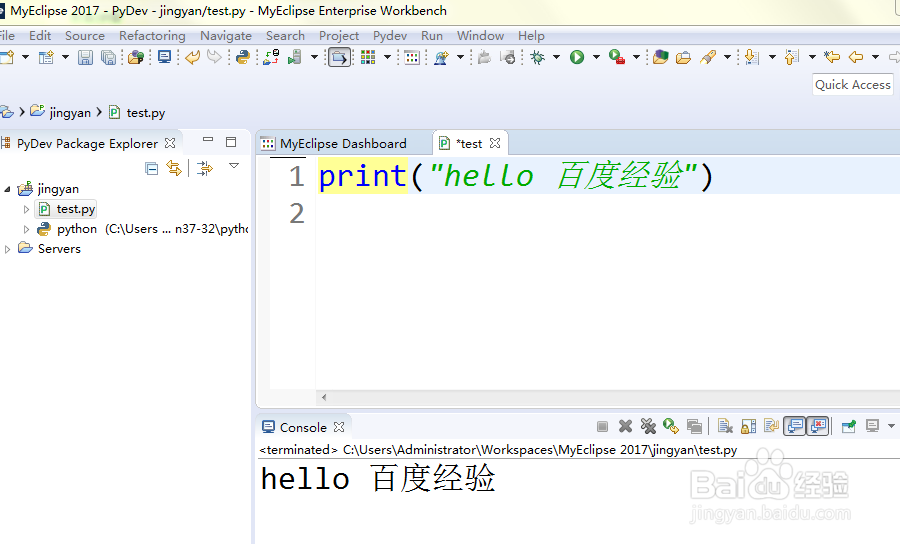This screenshot has height=544, width=900.
Task: Open the Run button dropdown arrow
Action: click(596, 57)
